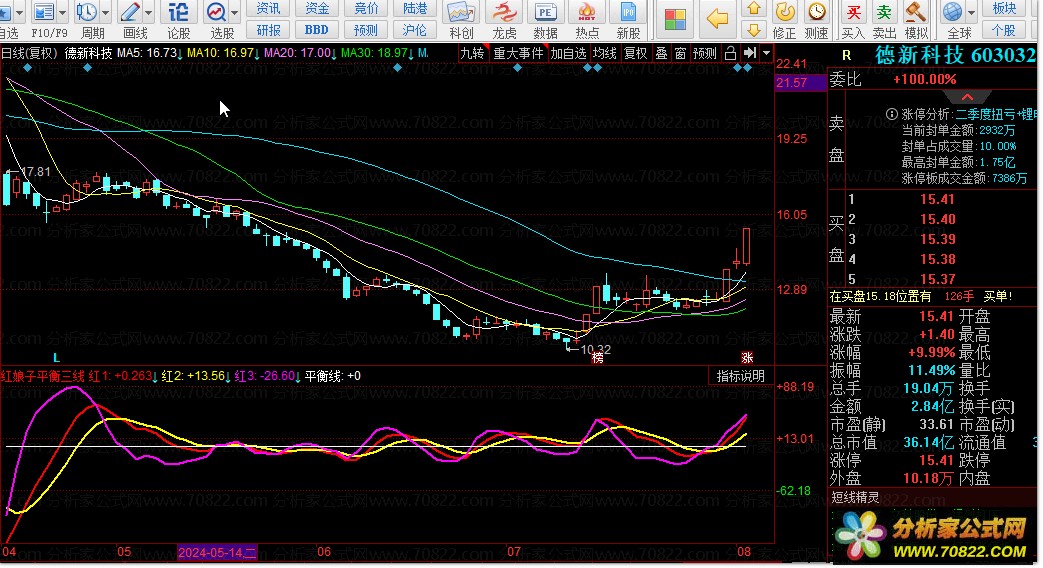
Task: Open the 科创 board icon
Action: tap(461, 12)
